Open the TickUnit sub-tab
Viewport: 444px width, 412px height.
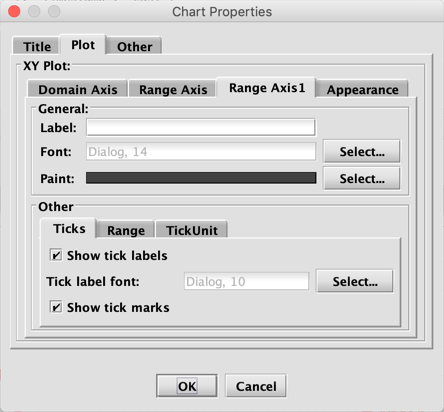pyautogui.click(x=192, y=230)
